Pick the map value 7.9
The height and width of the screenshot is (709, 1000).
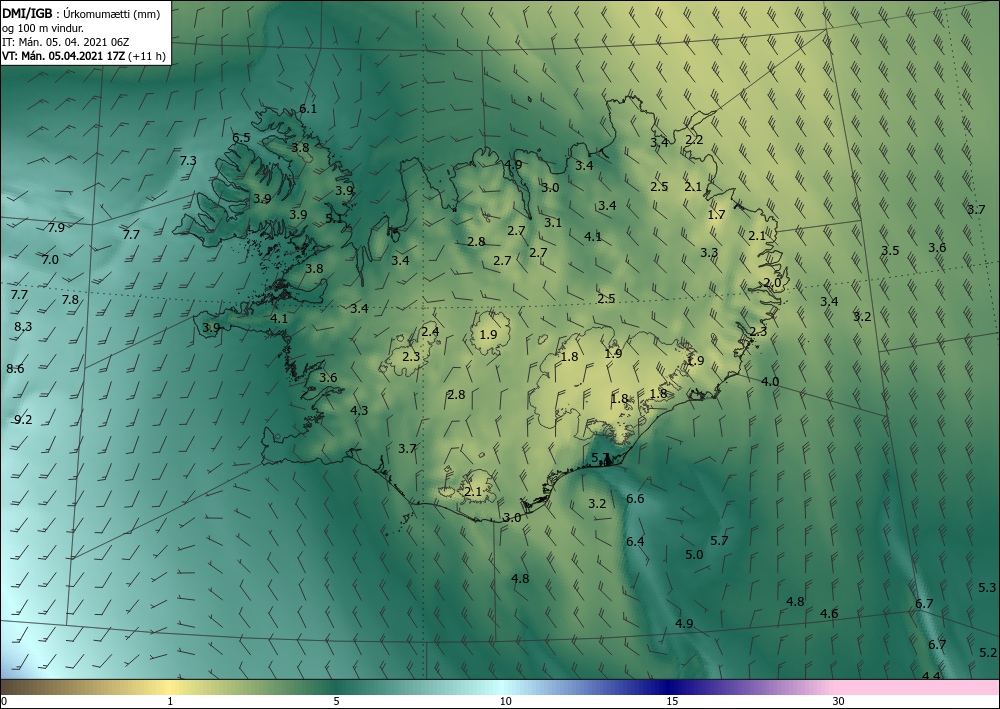tap(56, 227)
